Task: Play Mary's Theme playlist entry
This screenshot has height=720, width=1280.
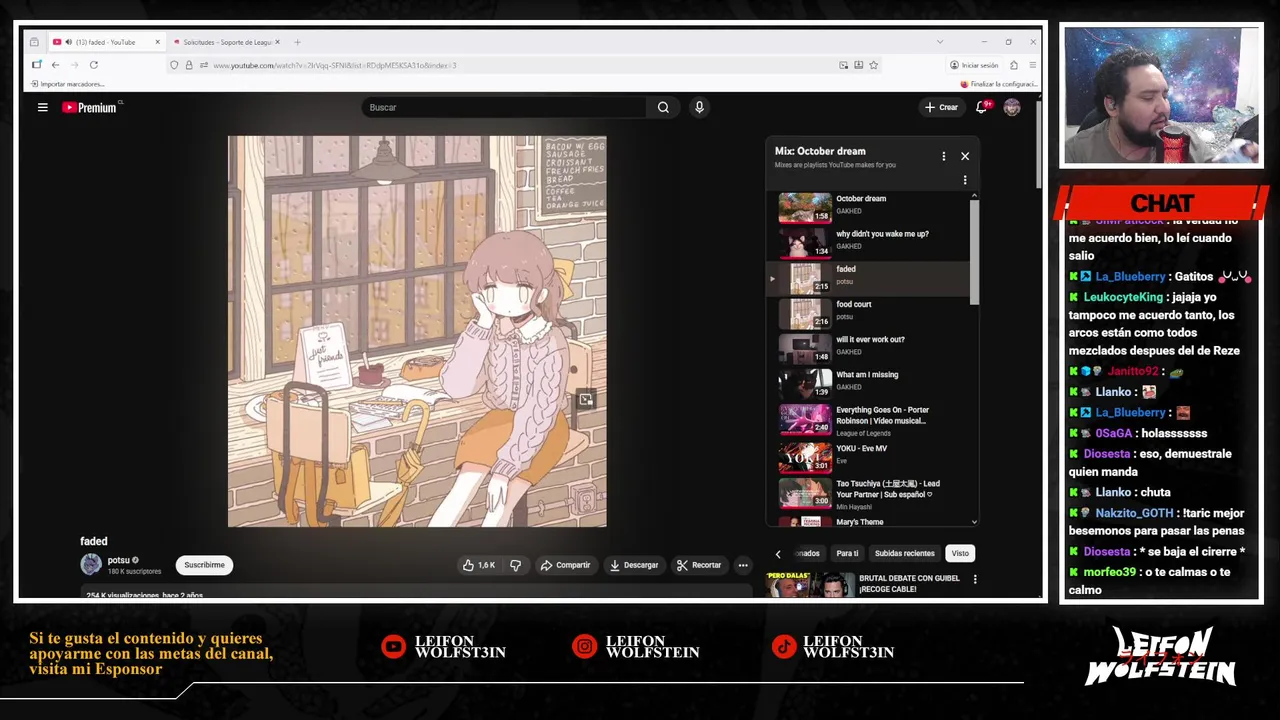Action: (x=868, y=521)
